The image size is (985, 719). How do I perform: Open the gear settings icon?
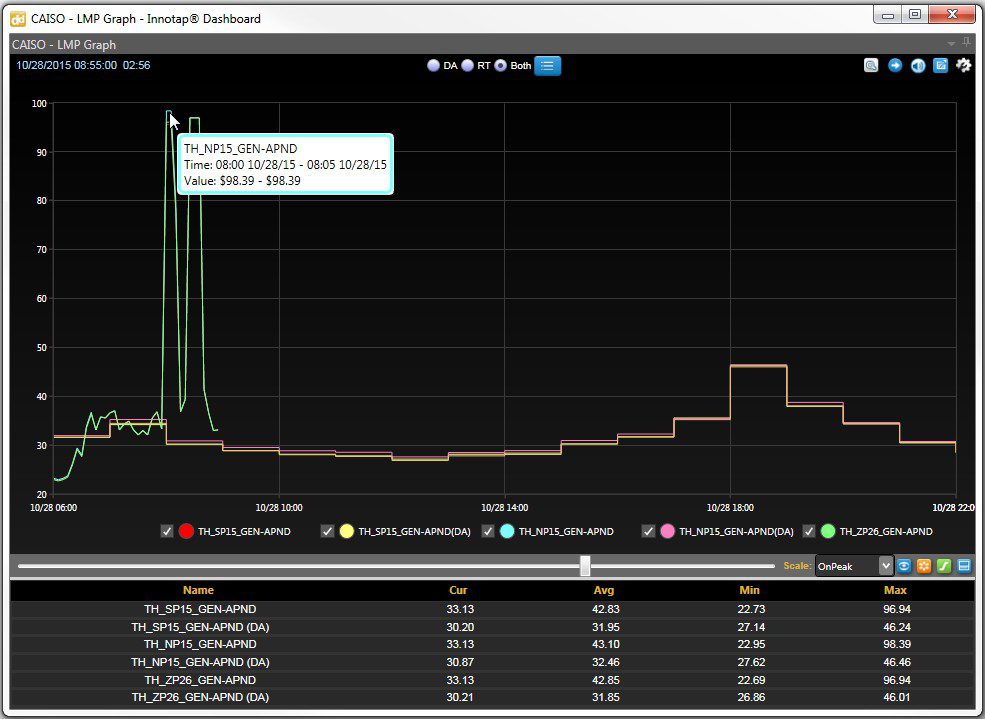click(963, 65)
